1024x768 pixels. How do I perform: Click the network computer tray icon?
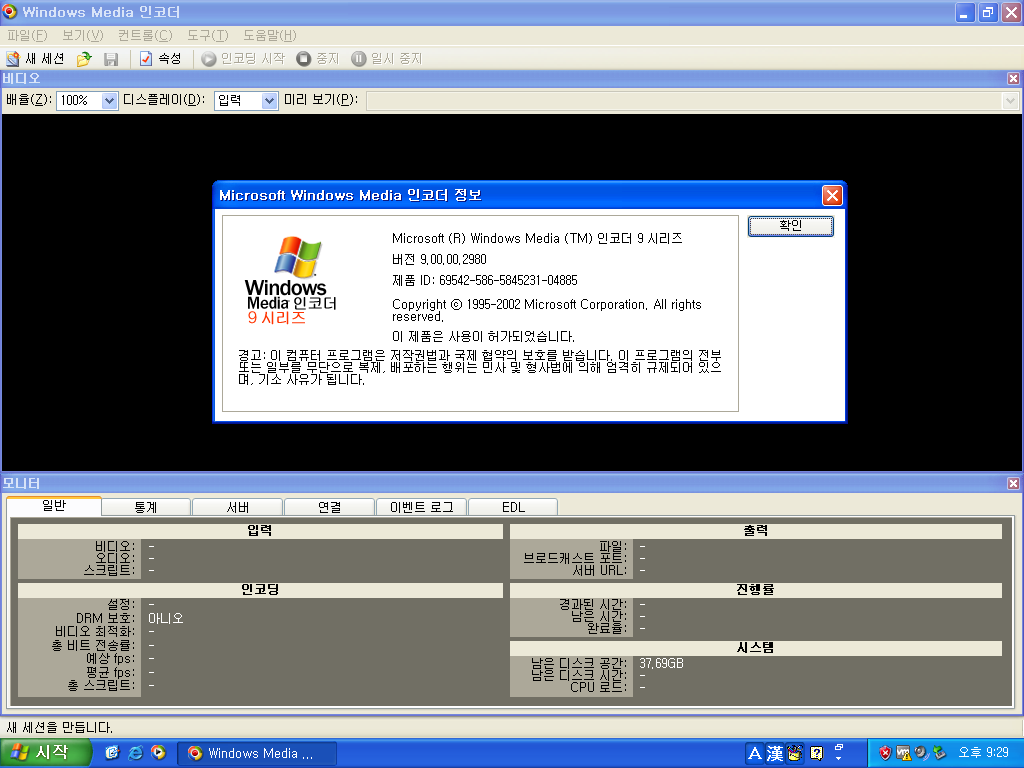903,753
